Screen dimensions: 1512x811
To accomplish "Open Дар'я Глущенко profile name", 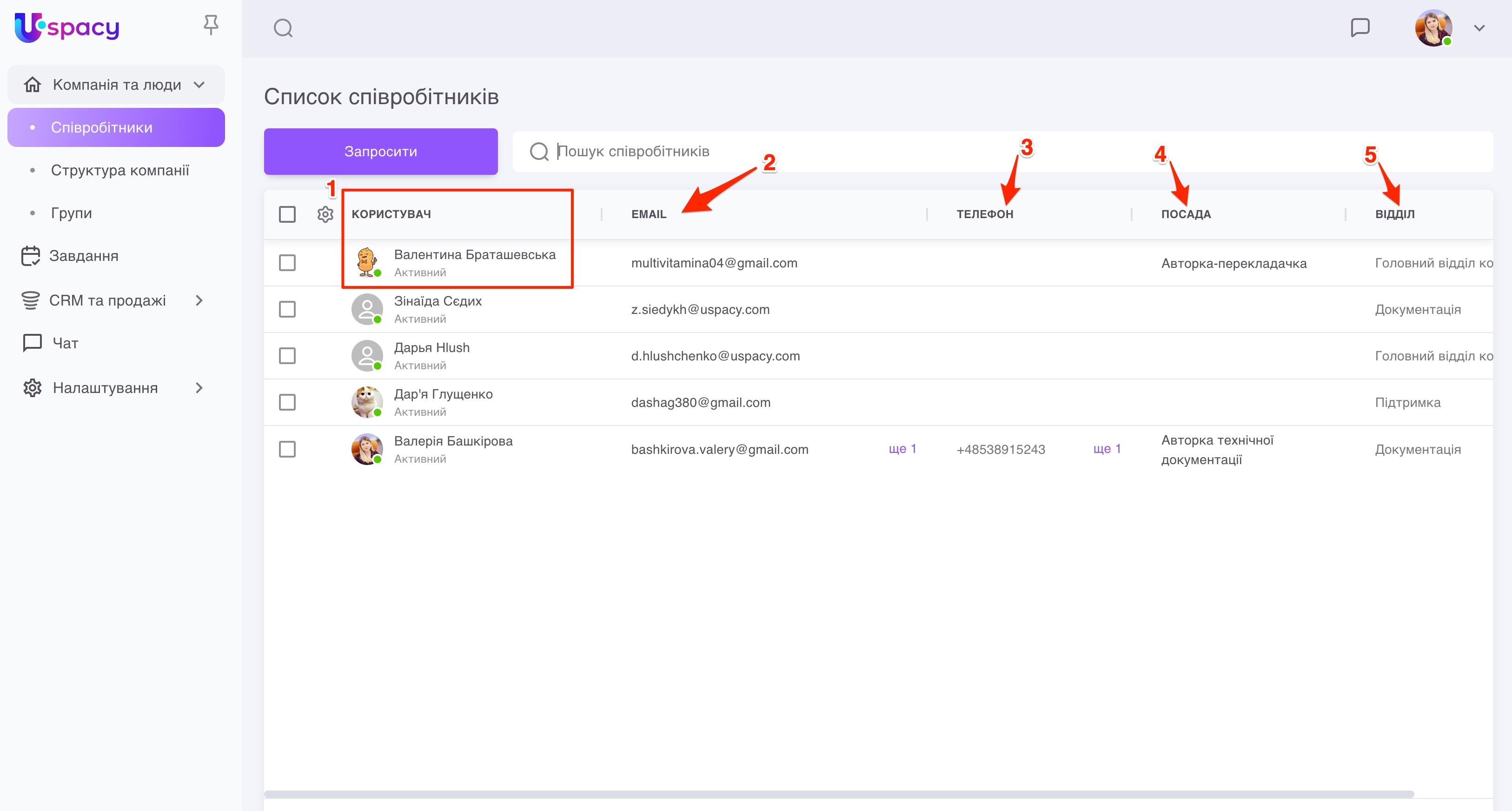I will (443, 394).
